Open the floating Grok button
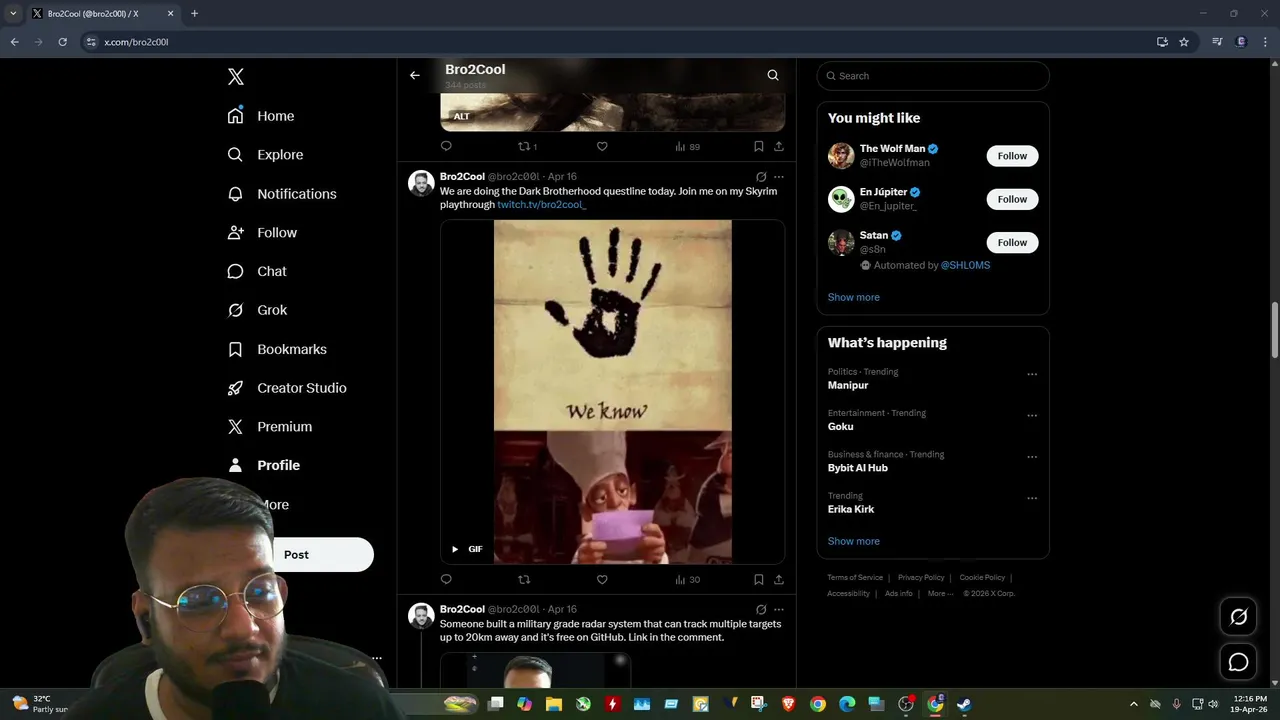 tap(1238, 617)
